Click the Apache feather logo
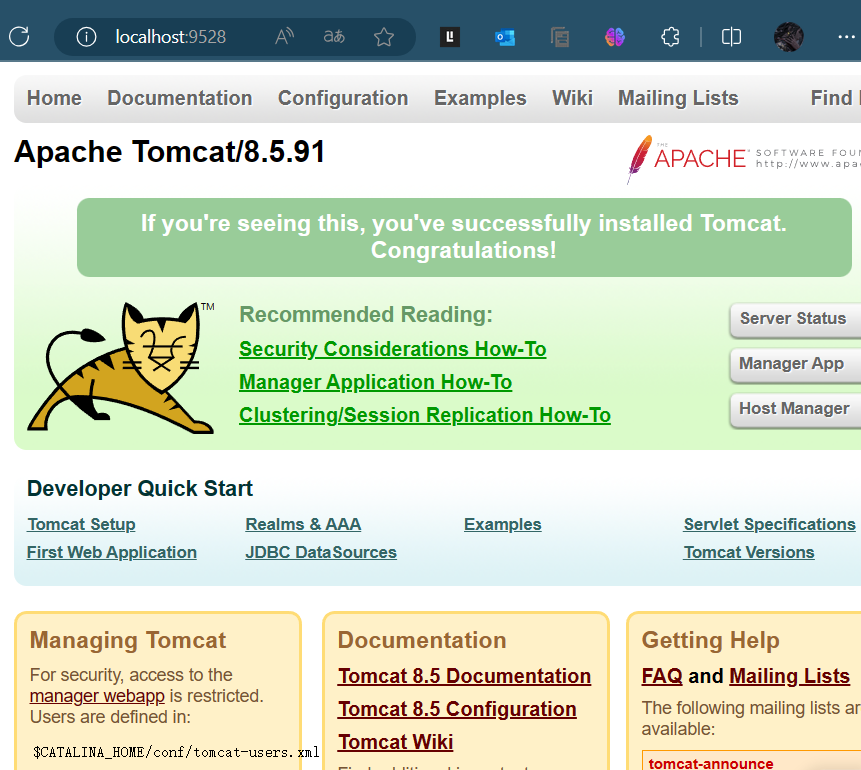Image resolution: width=861 pixels, height=770 pixels. 640,158
